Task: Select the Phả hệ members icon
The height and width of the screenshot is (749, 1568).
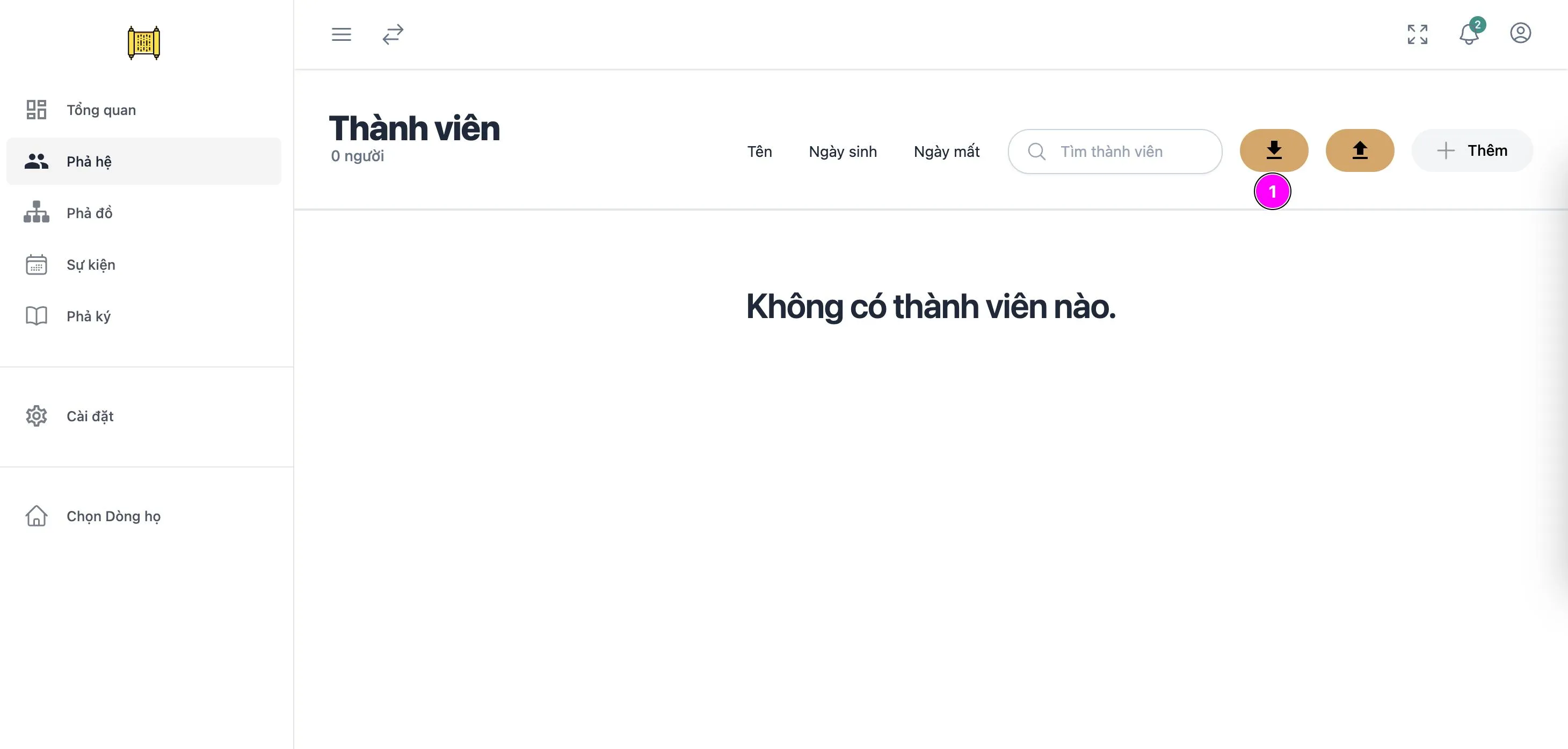Action: 36,161
